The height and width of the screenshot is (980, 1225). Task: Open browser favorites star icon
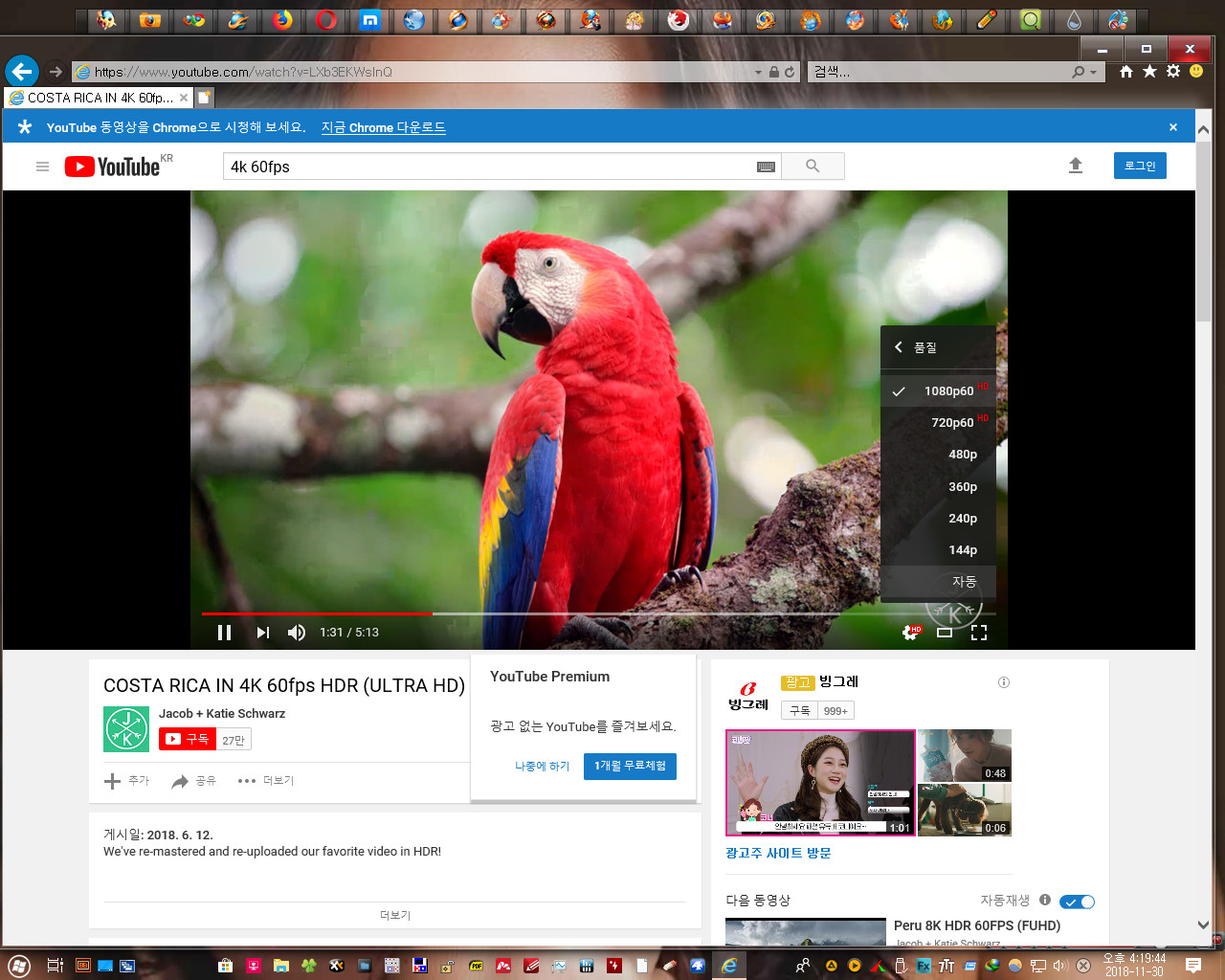click(x=1149, y=72)
